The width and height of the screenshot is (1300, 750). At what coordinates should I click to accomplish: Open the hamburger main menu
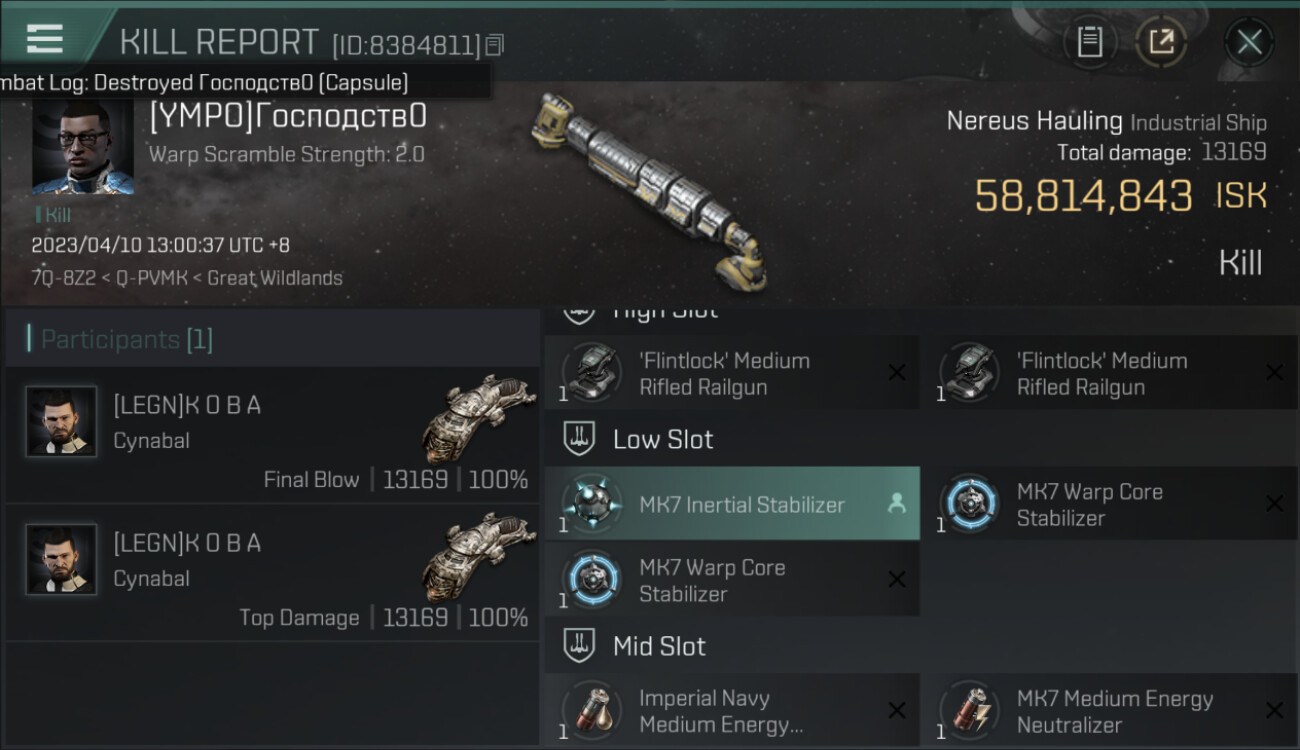[45, 39]
